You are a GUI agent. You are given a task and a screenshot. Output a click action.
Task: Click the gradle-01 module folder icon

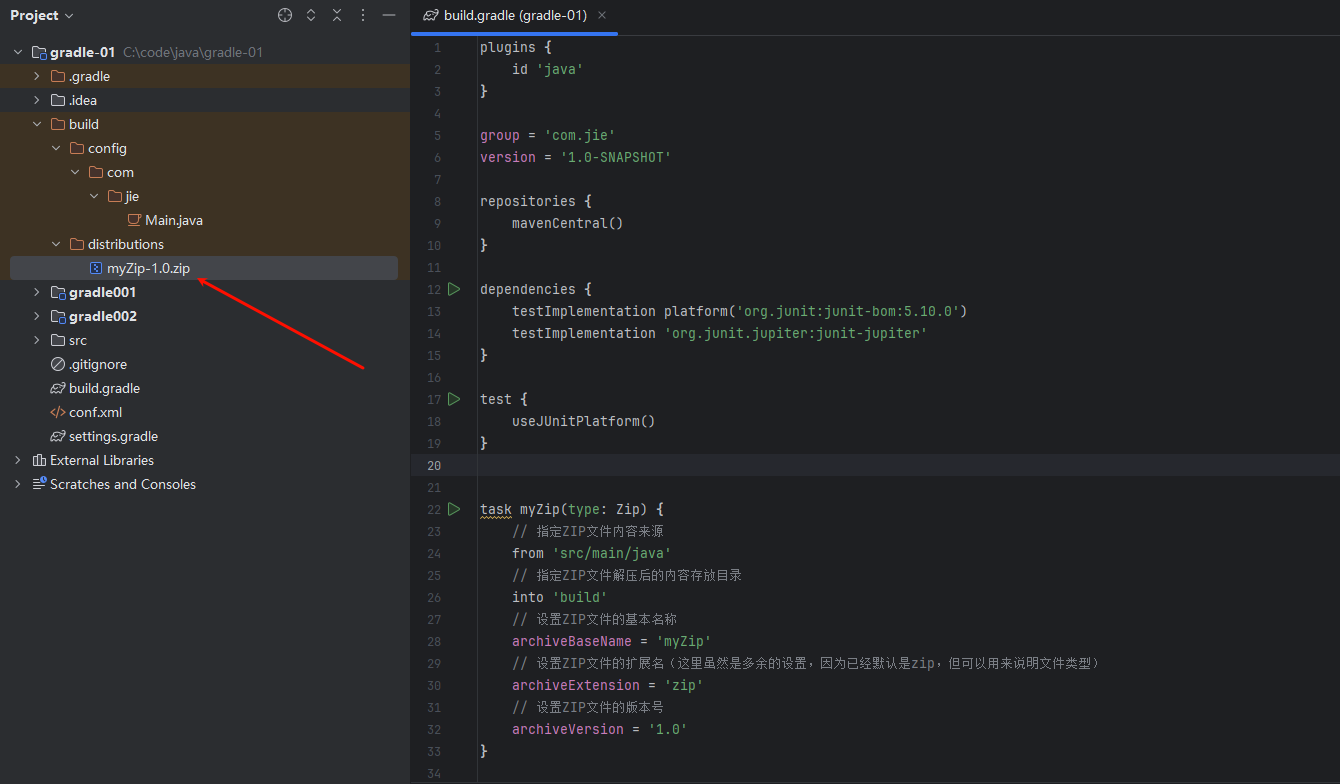[39, 52]
